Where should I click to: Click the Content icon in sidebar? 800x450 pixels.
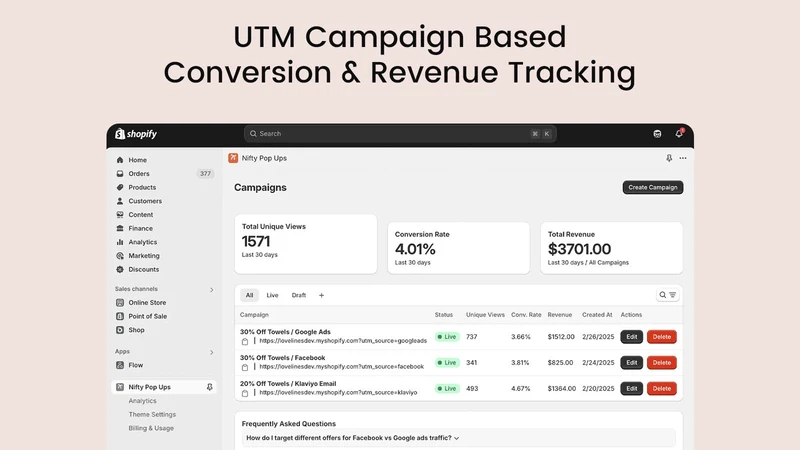click(x=120, y=215)
